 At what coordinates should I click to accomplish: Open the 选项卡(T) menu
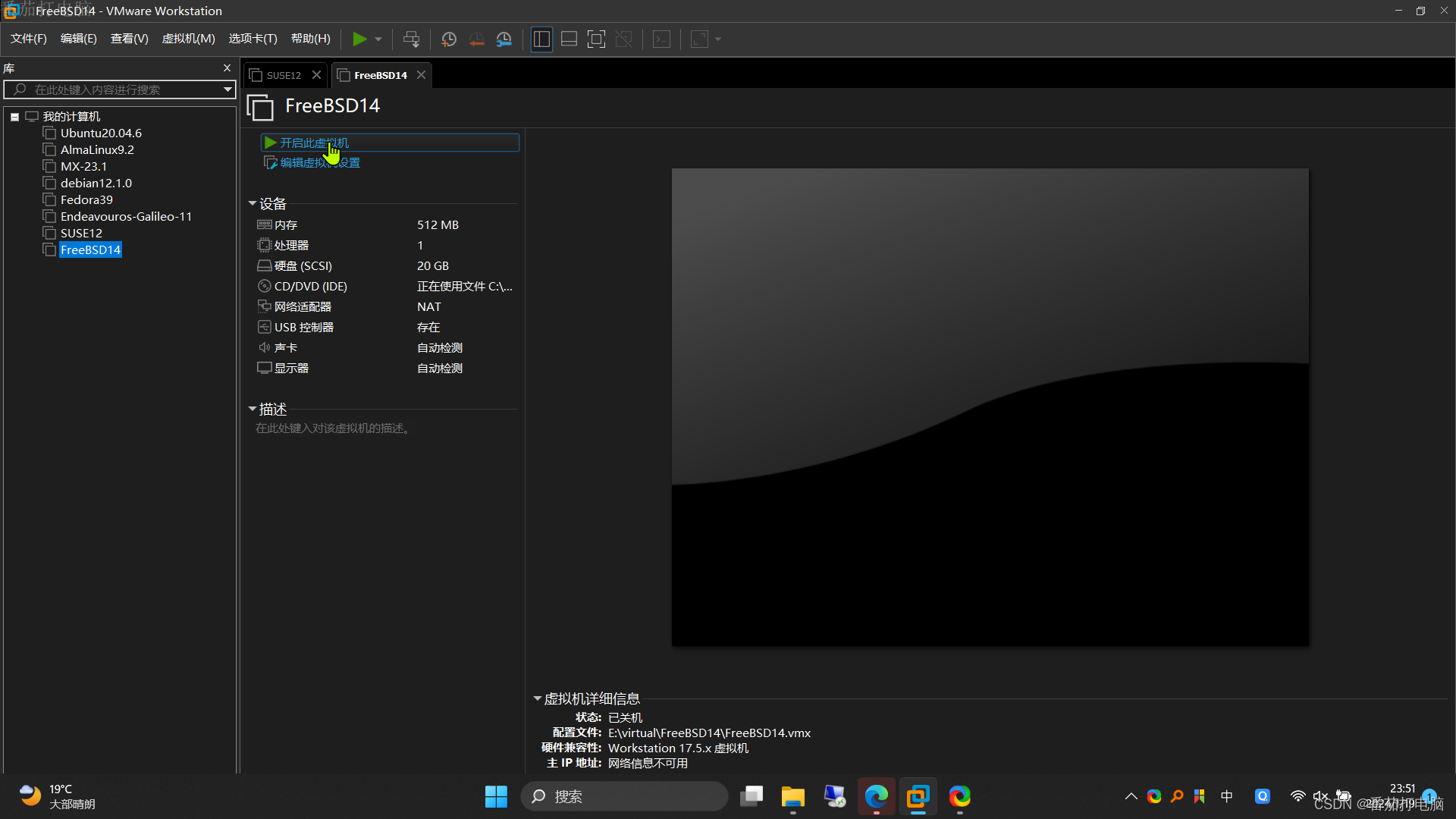253,39
